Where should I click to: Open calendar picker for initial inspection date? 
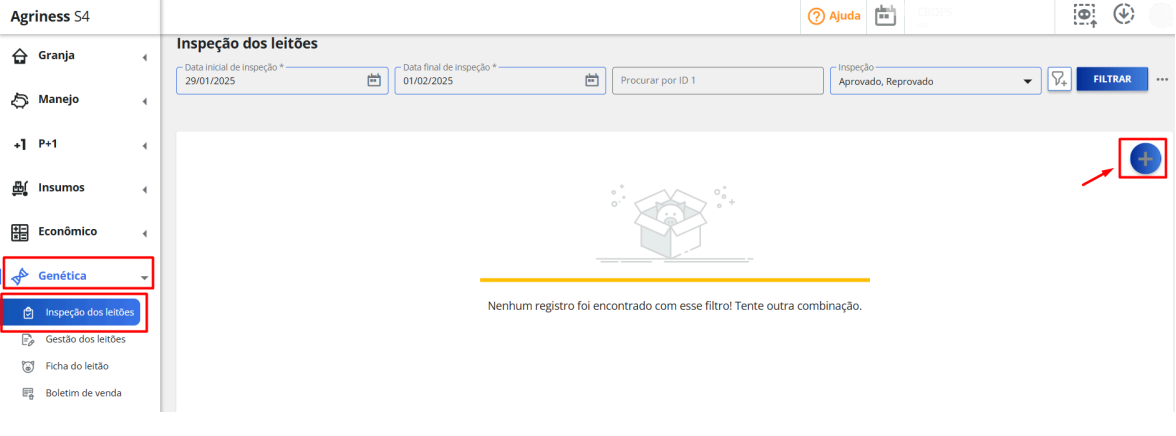[374, 80]
